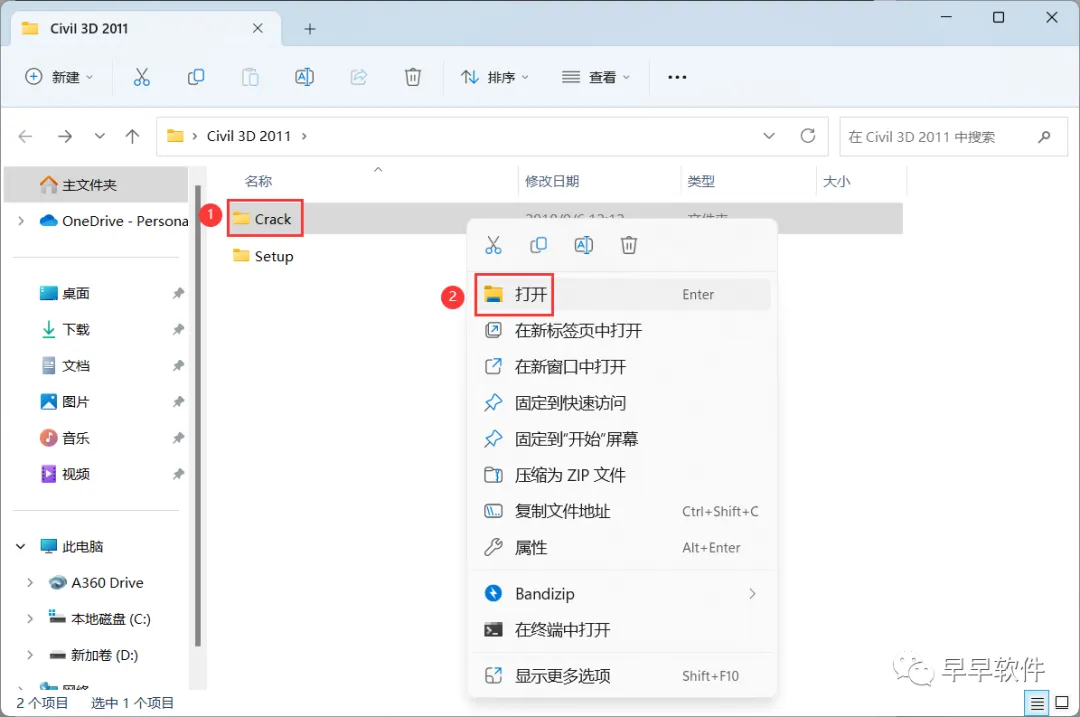Expand the 本地磁盘 (C:) tree node

[x=30, y=619]
